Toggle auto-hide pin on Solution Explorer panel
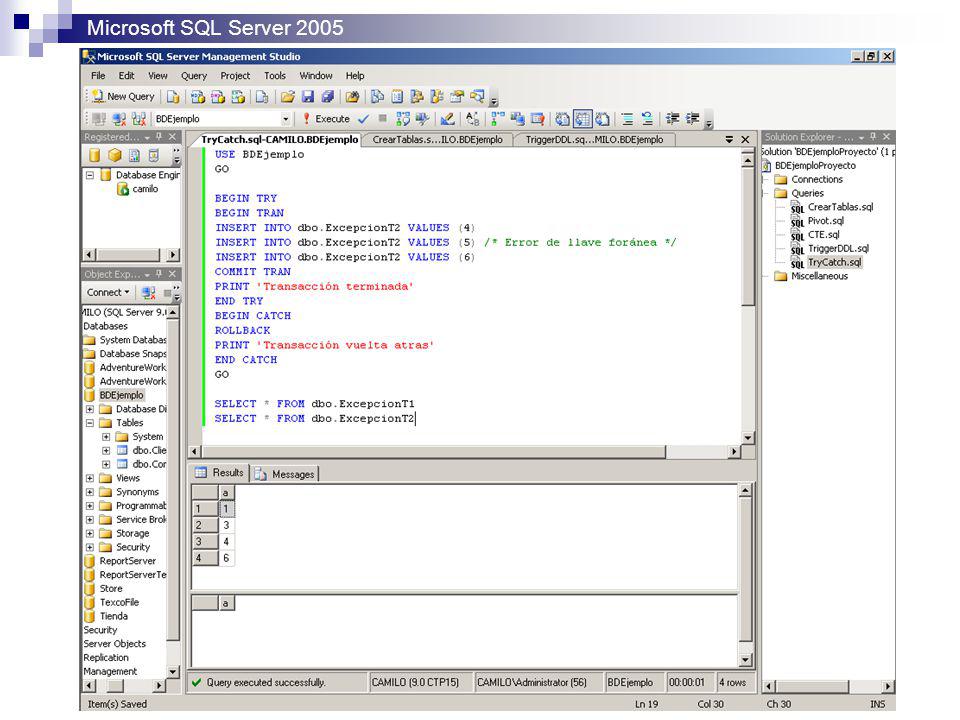Image resolution: width=960 pixels, height=720 pixels. tap(873, 137)
